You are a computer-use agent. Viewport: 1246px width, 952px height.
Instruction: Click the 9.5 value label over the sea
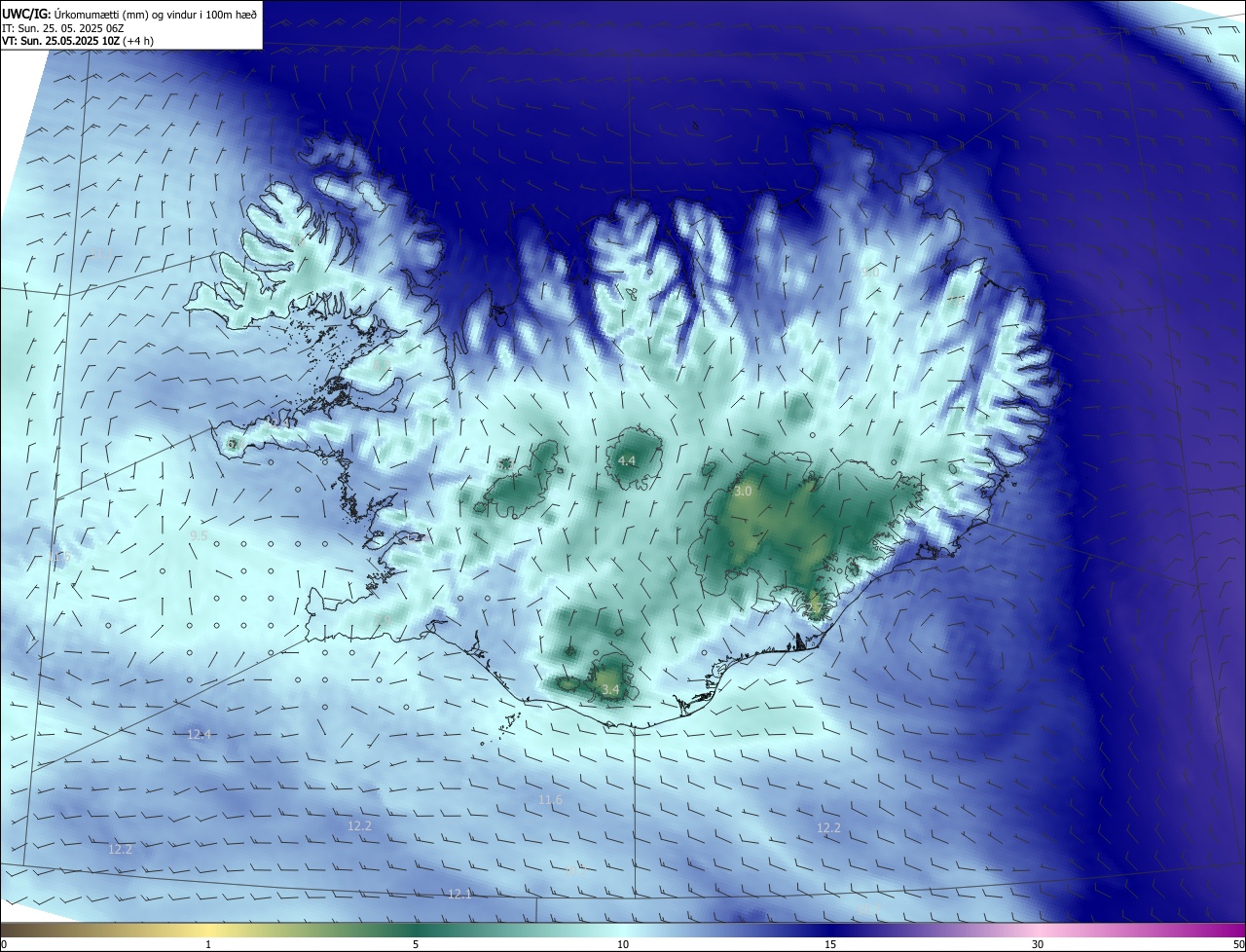tap(199, 535)
